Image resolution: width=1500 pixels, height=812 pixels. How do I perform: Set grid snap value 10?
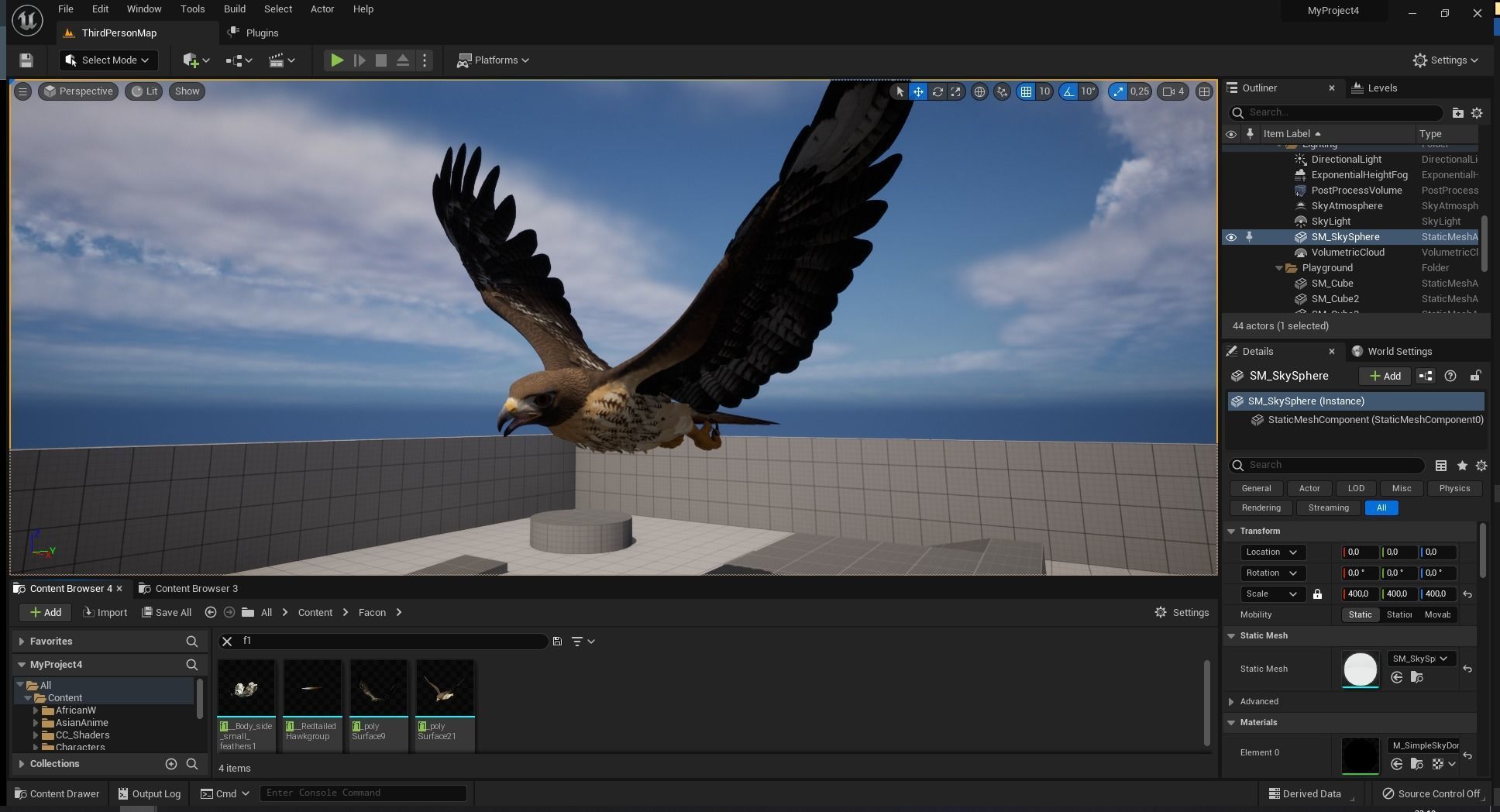pyautogui.click(x=1044, y=91)
